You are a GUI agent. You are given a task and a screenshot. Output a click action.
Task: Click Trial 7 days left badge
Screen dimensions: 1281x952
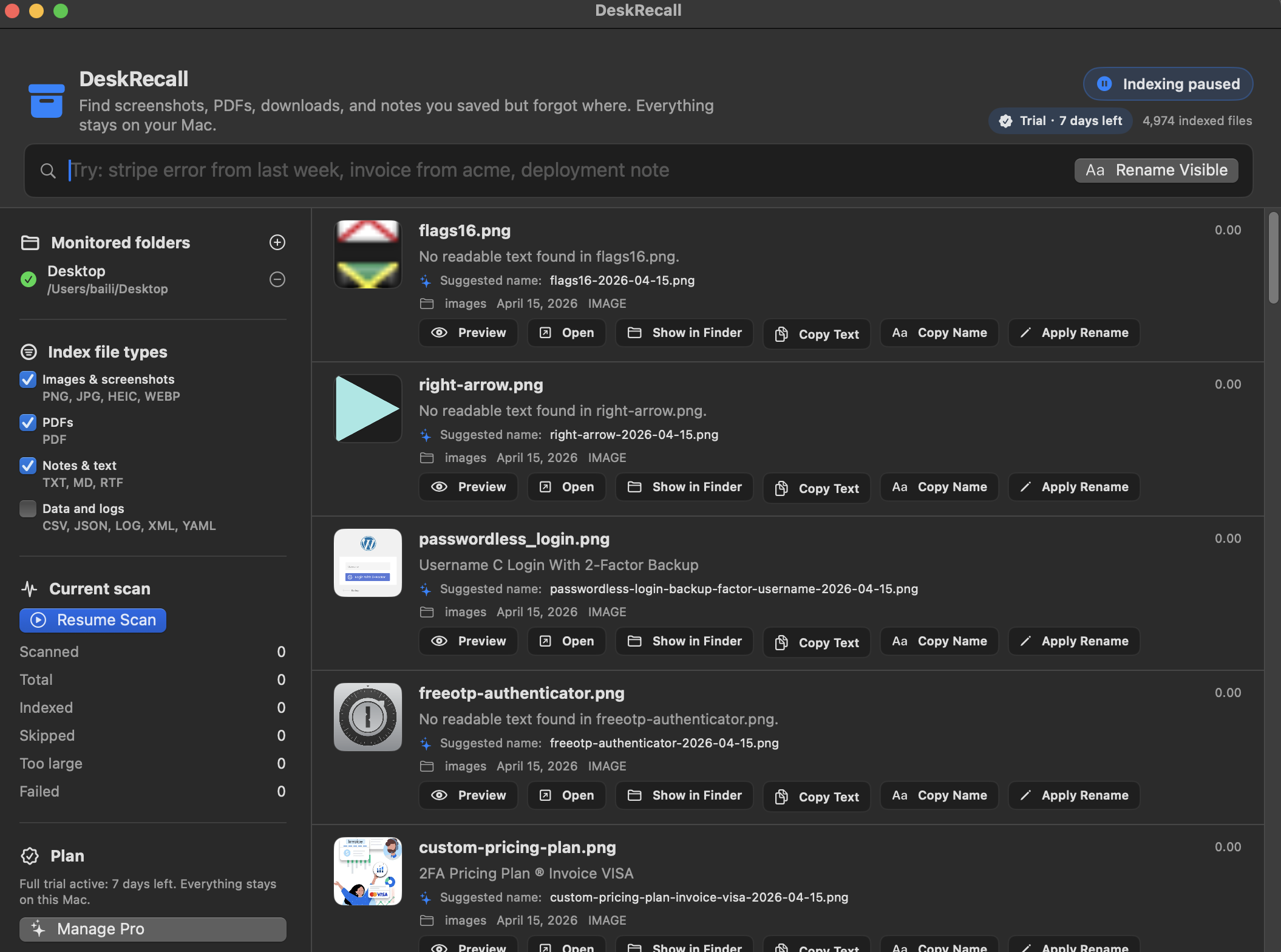click(1061, 121)
